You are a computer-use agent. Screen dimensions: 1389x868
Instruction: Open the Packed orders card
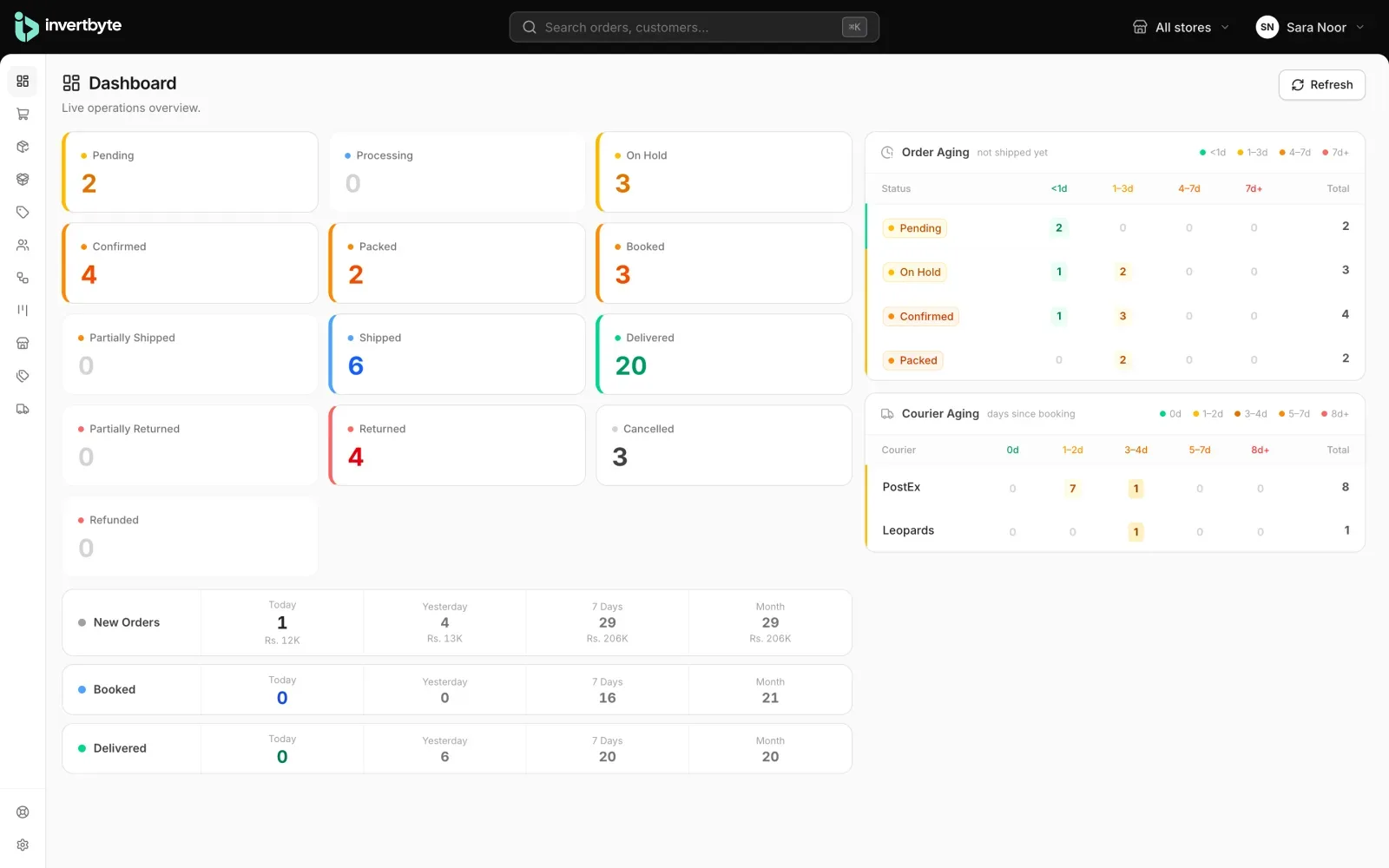tap(457, 263)
